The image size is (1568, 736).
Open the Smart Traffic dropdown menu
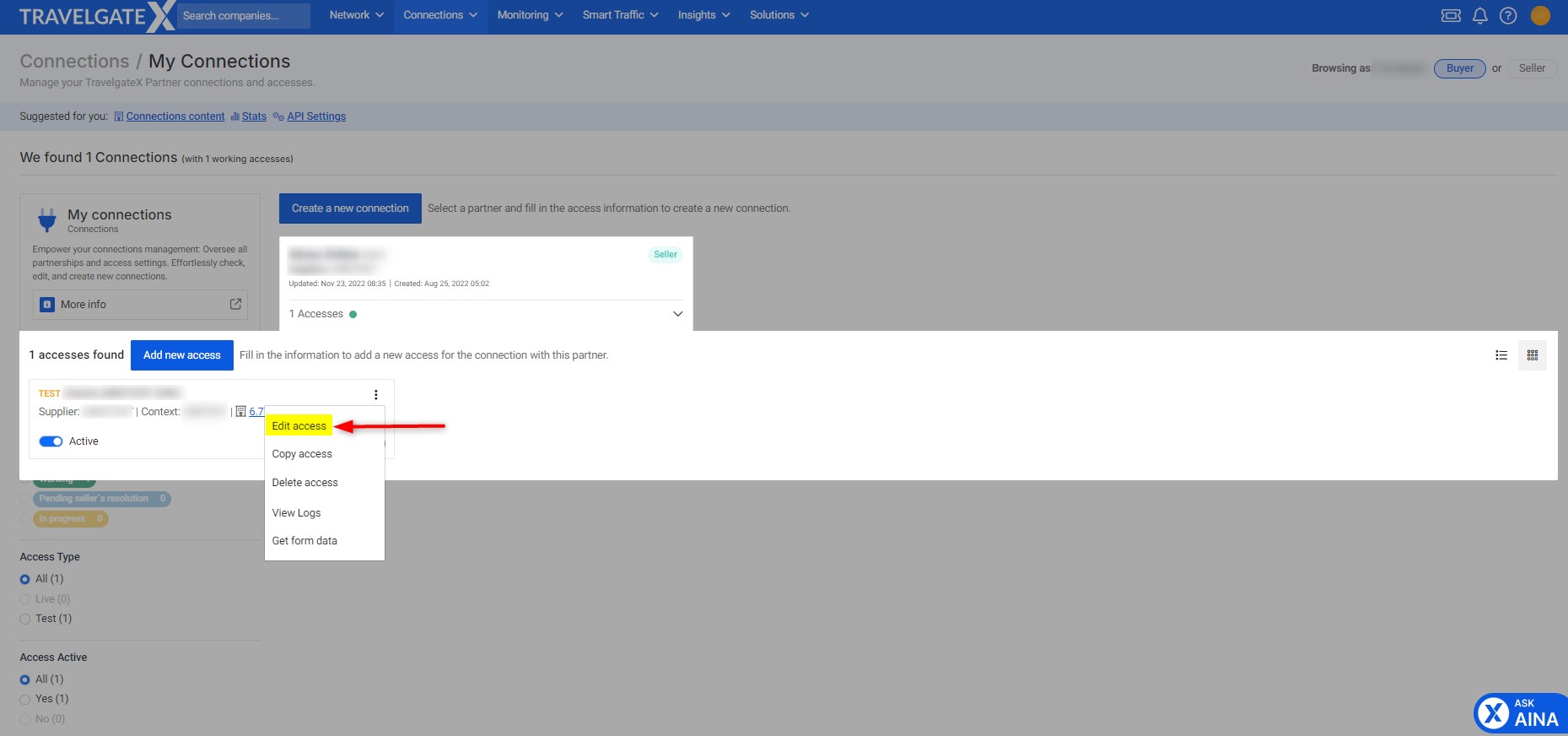620,15
